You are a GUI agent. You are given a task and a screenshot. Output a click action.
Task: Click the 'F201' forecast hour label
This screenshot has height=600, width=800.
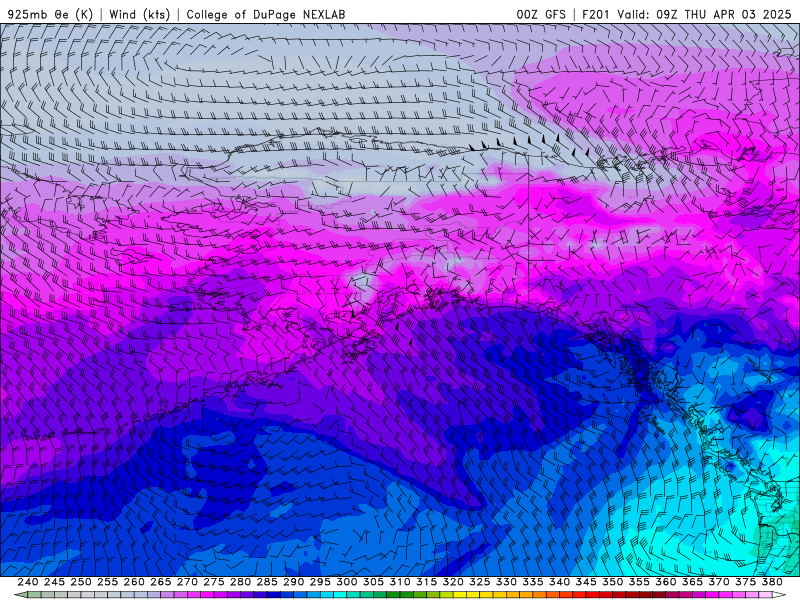click(595, 14)
